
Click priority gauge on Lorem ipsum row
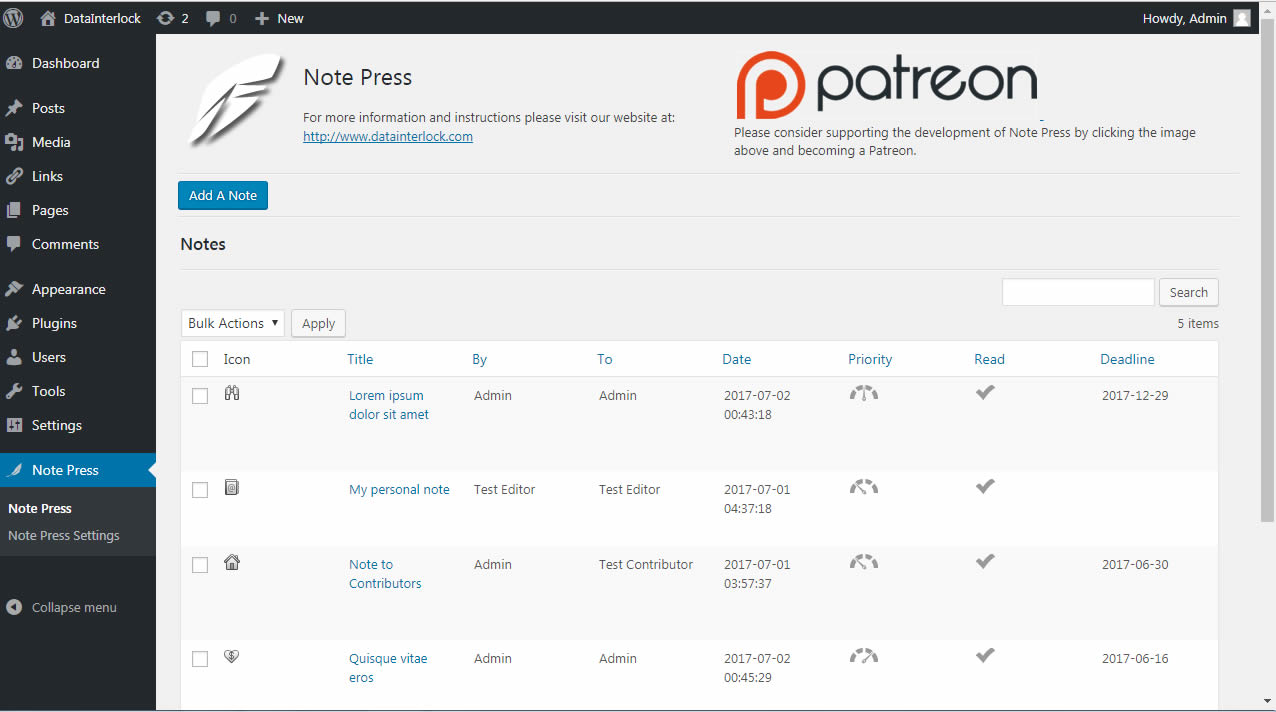[x=864, y=393]
